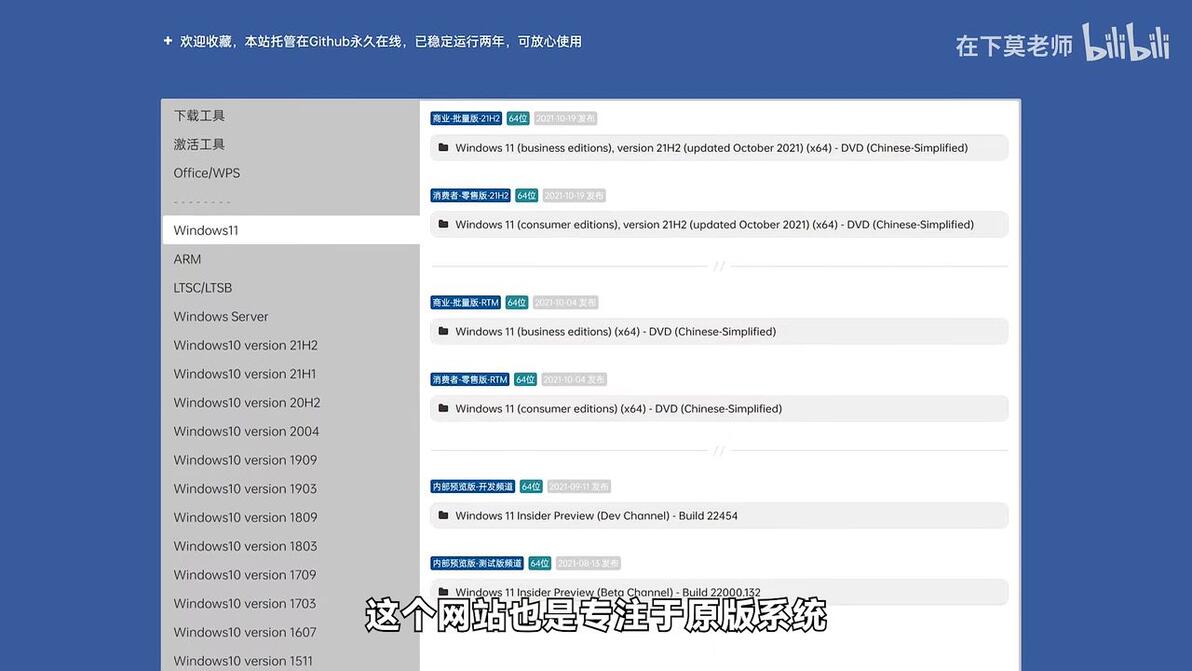Expand Insider Preview Beta Channel Build 22000.132
The height and width of the screenshot is (671, 1192).
(x=719, y=593)
